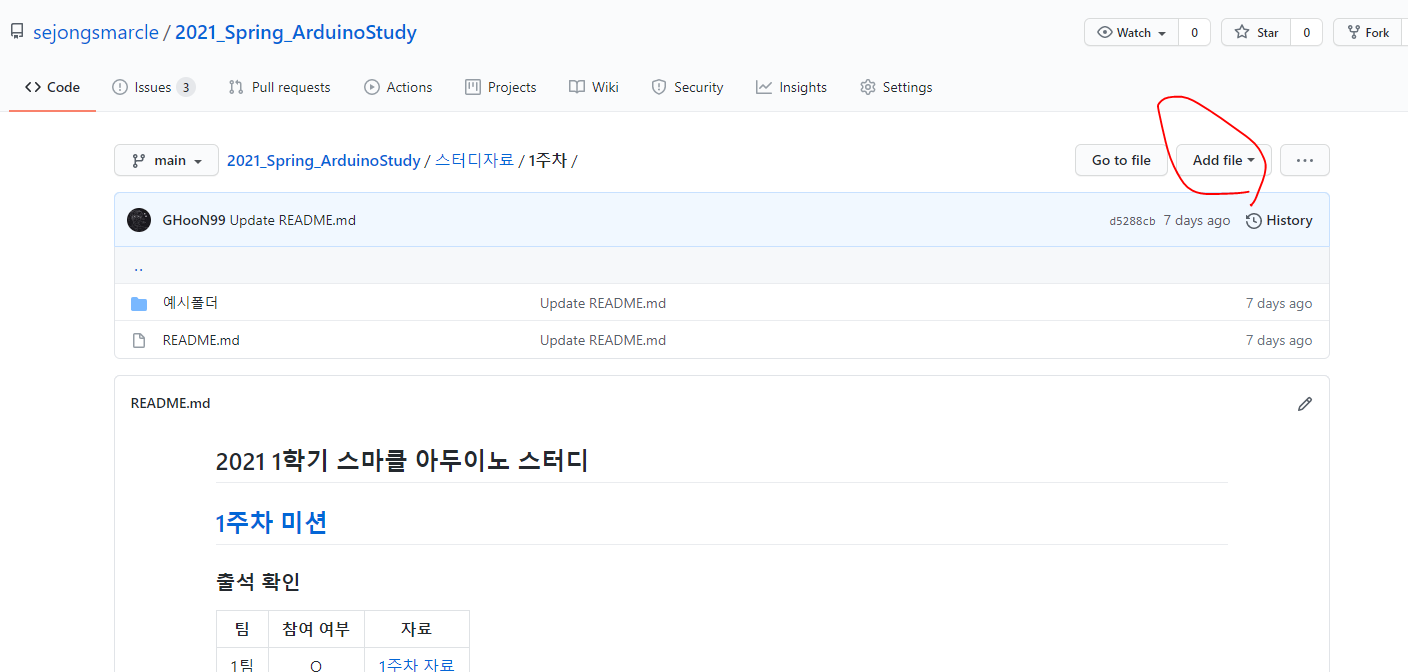Go to the Actions tab
Viewport: 1408px width, 672px height.
tap(398, 87)
